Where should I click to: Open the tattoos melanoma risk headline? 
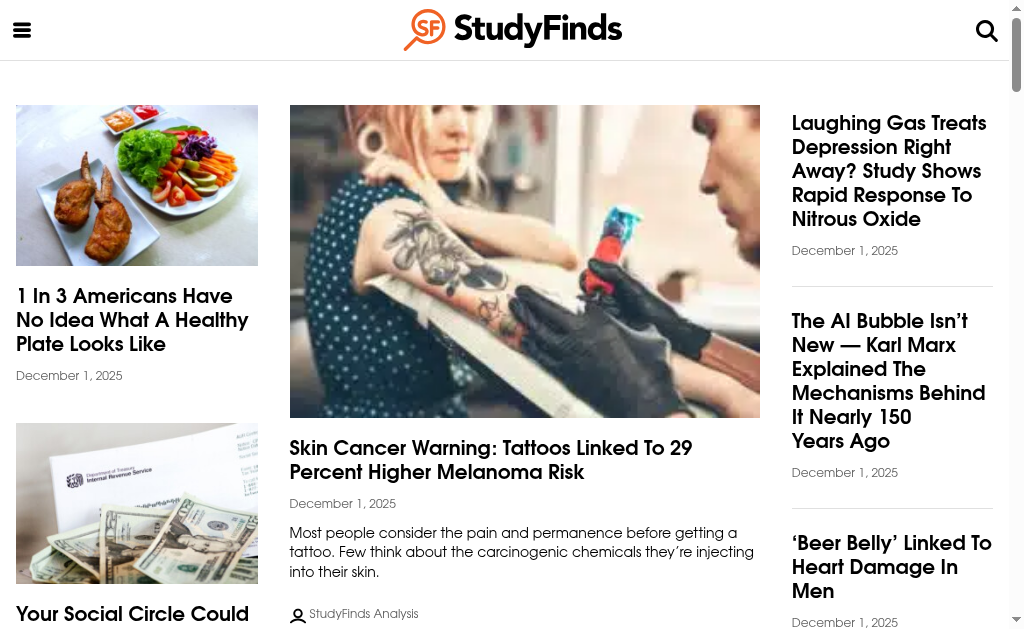pyautogui.click(x=490, y=460)
